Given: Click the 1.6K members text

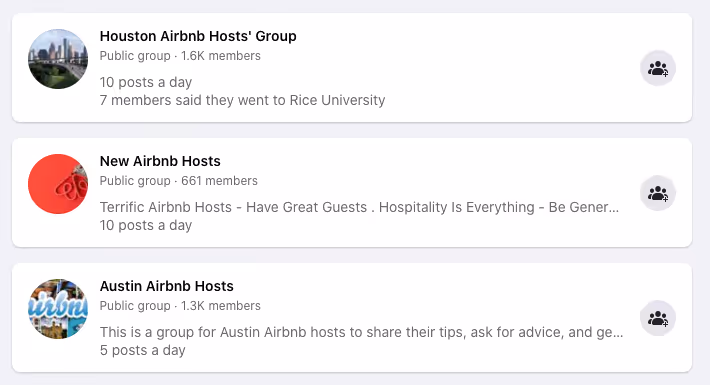Looking at the screenshot, I should (x=221, y=56).
